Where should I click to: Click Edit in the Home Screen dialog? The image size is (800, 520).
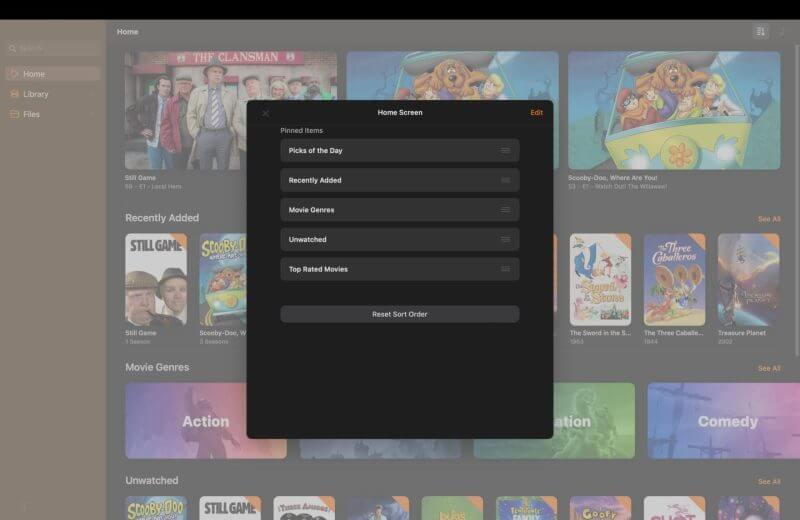click(536, 113)
